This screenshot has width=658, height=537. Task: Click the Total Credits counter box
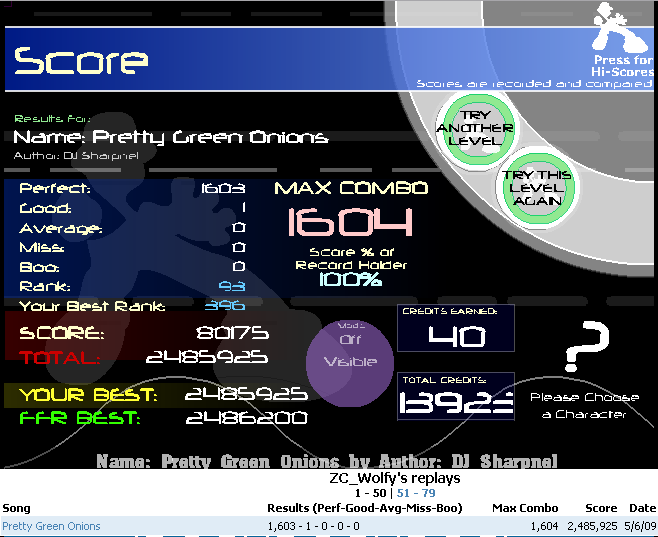[x=456, y=397]
